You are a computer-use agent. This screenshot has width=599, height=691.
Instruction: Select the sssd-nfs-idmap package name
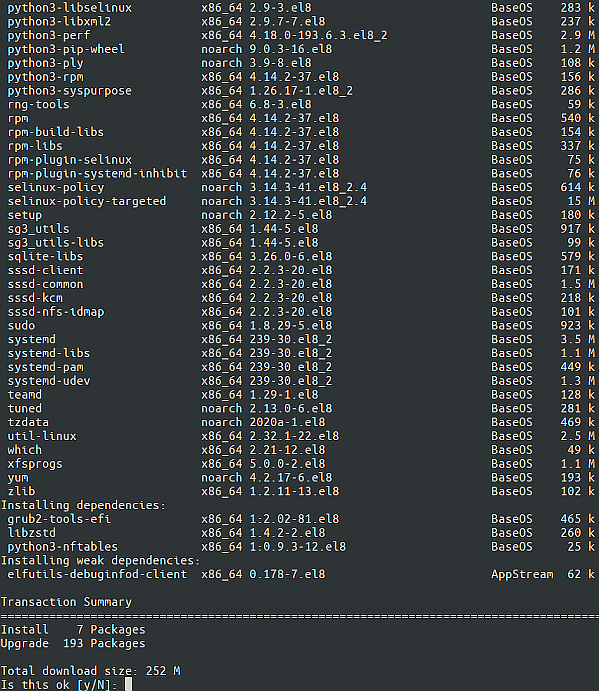point(56,312)
